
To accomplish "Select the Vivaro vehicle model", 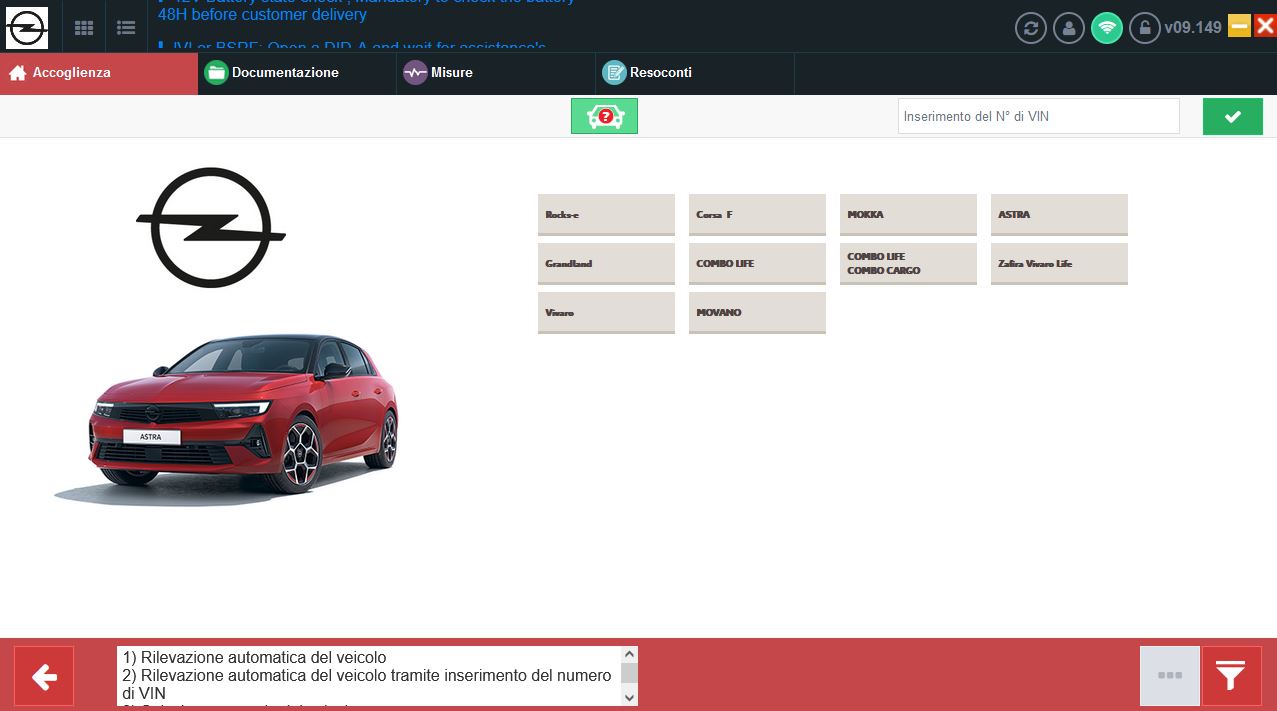I will (606, 313).
